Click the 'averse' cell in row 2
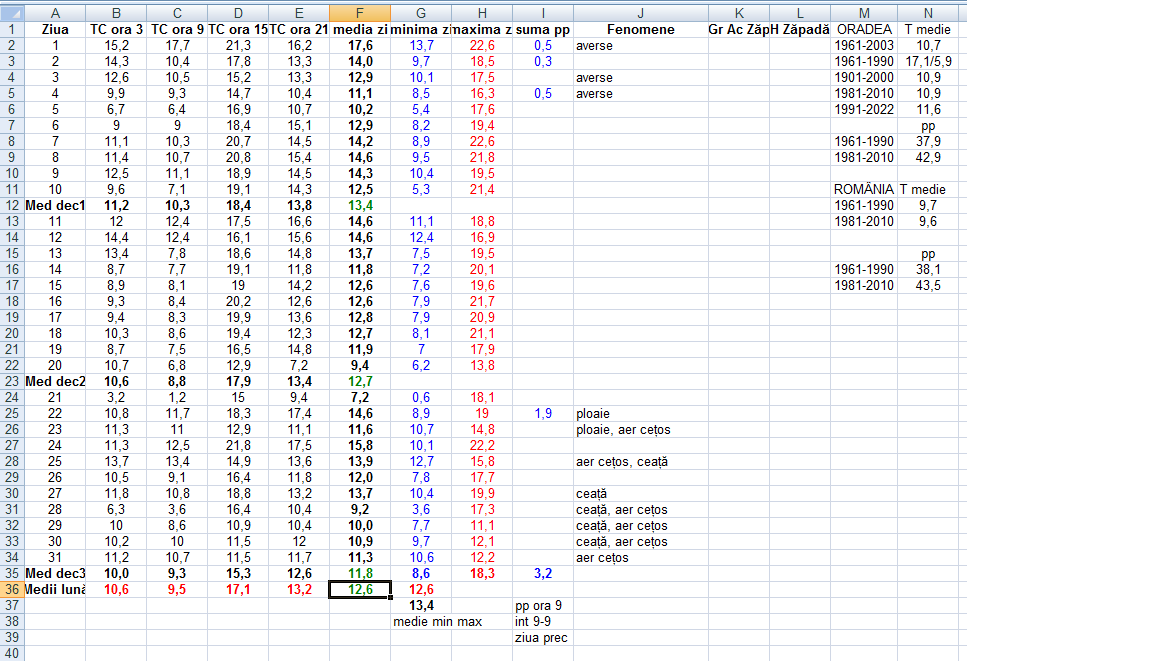The image size is (1152, 661). pos(641,46)
